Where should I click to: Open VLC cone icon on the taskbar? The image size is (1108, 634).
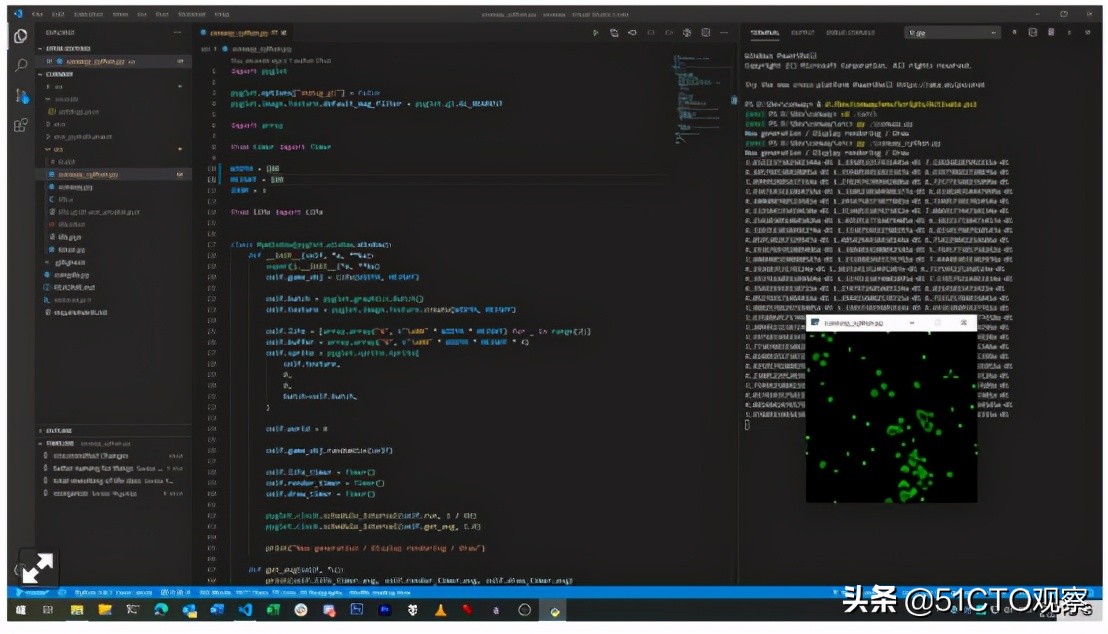(x=440, y=610)
